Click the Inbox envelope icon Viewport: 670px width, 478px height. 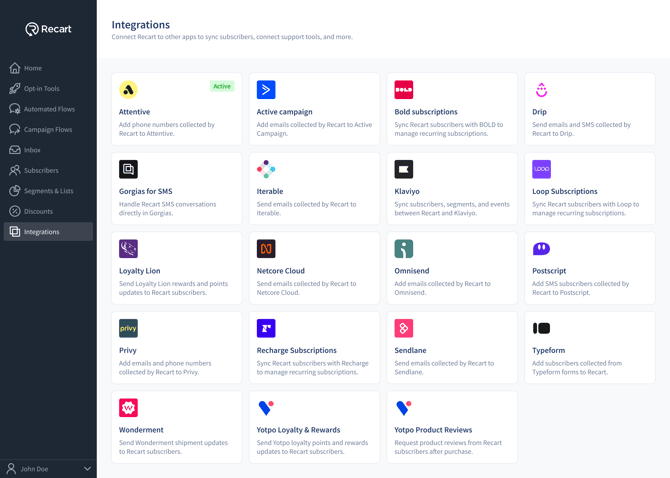[x=15, y=150]
